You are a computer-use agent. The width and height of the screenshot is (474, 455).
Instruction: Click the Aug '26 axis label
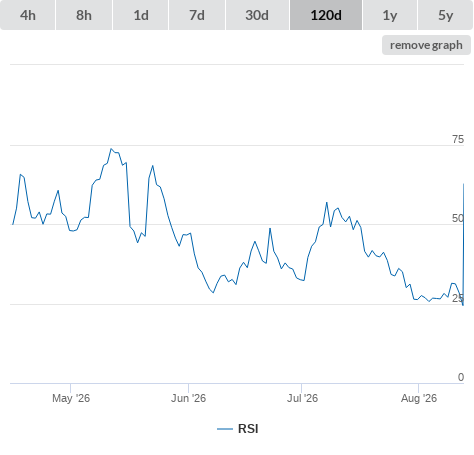(419, 398)
